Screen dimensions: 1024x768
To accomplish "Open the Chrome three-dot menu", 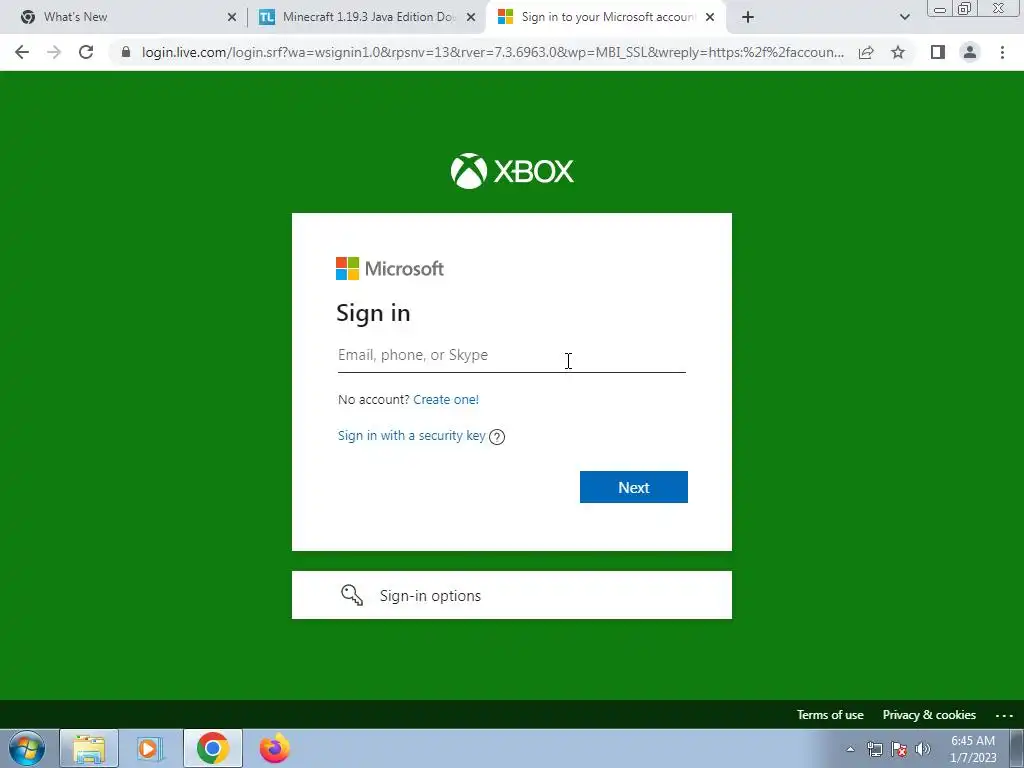I will click(x=1002, y=52).
